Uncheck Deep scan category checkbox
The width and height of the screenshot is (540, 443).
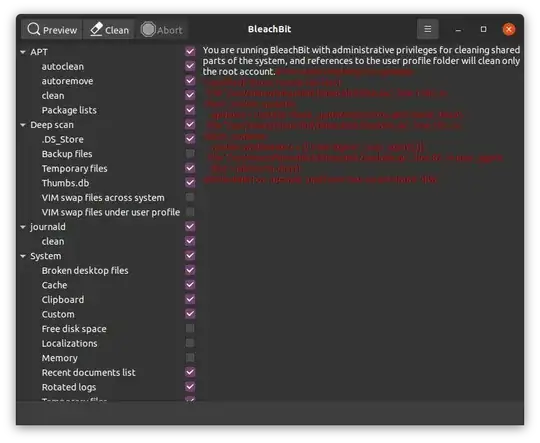click(190, 124)
